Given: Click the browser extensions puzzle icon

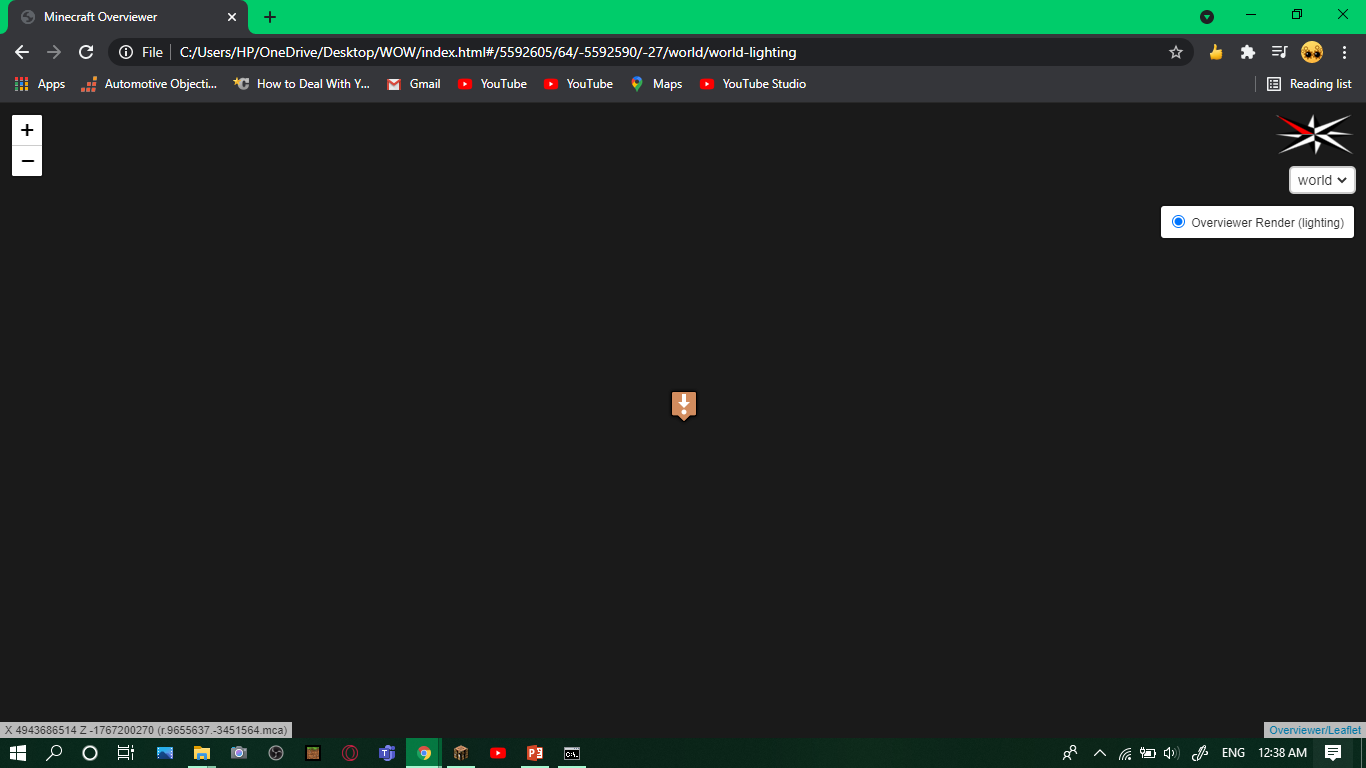Looking at the screenshot, I should coord(1247,51).
